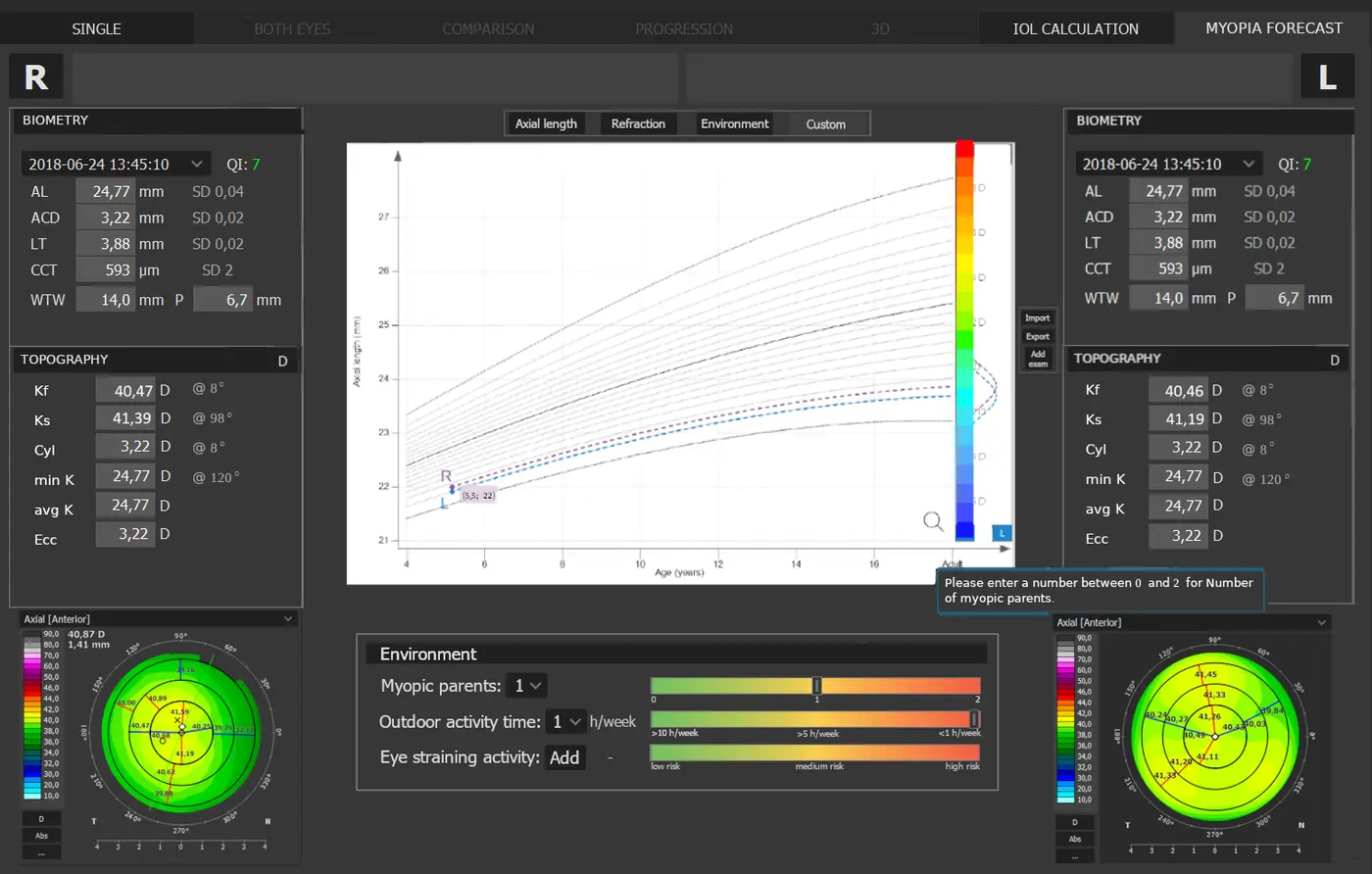Select the Axial length chart tab

point(546,123)
